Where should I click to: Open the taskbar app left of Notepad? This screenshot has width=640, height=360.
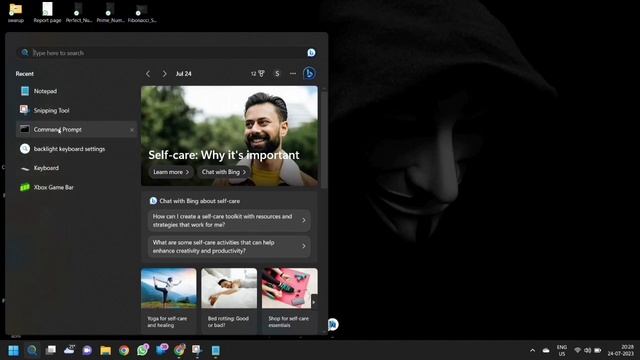pyautogui.click(x=197, y=350)
